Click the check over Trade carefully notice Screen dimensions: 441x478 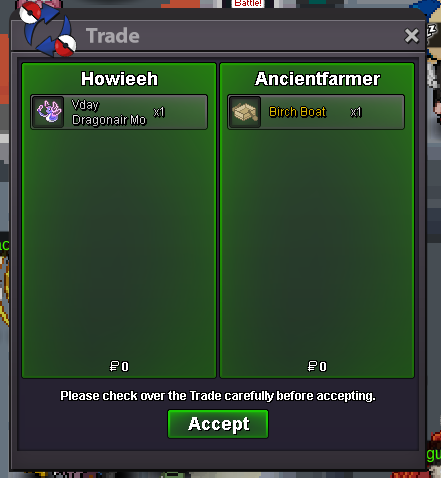click(x=218, y=396)
